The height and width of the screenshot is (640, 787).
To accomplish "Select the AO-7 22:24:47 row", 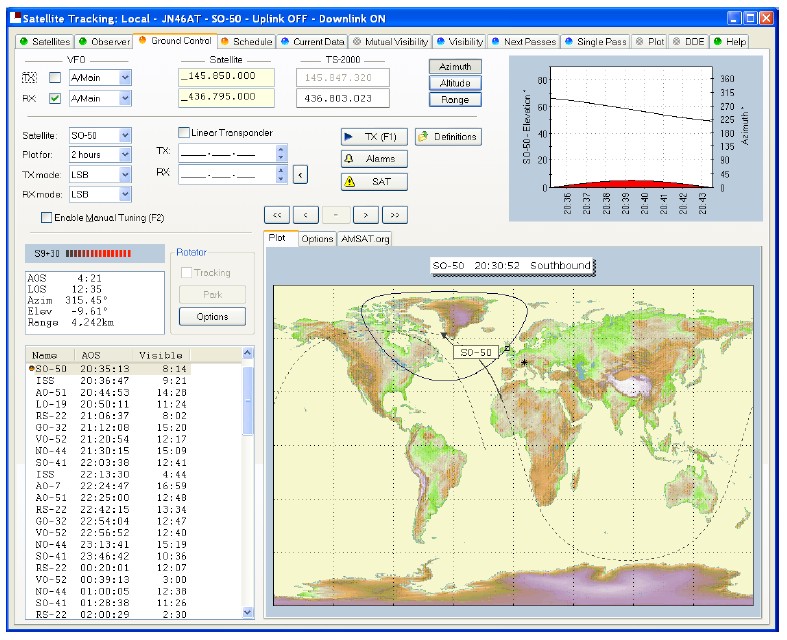I will click(x=110, y=486).
